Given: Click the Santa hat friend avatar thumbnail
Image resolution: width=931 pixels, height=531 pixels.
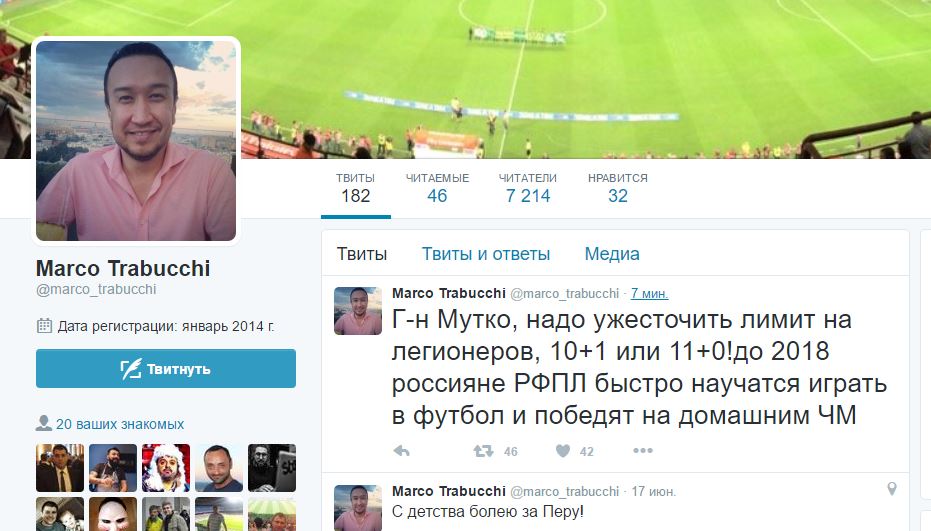Looking at the screenshot, I should click(x=166, y=468).
